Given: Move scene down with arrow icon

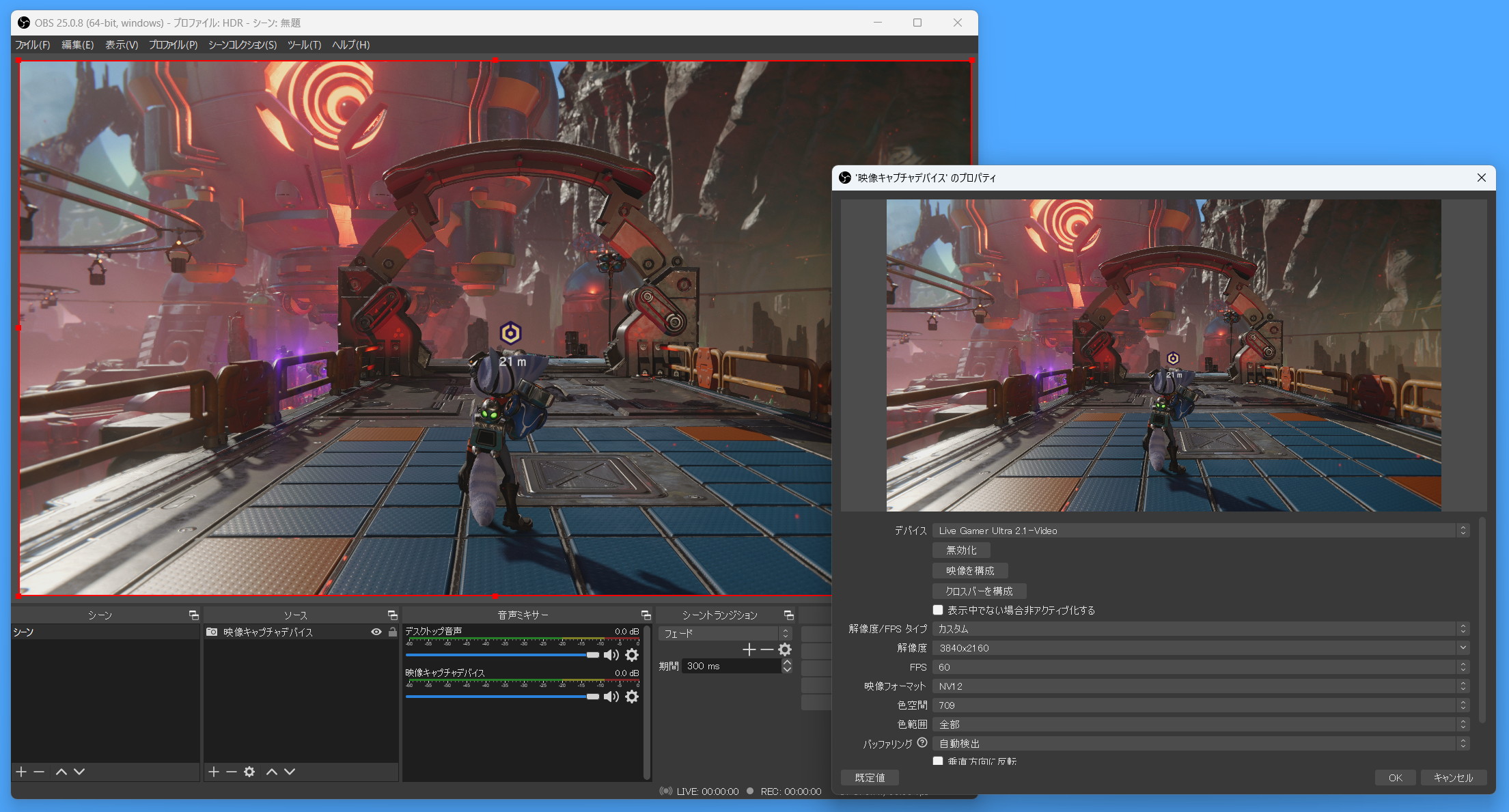Looking at the screenshot, I should click(x=79, y=772).
